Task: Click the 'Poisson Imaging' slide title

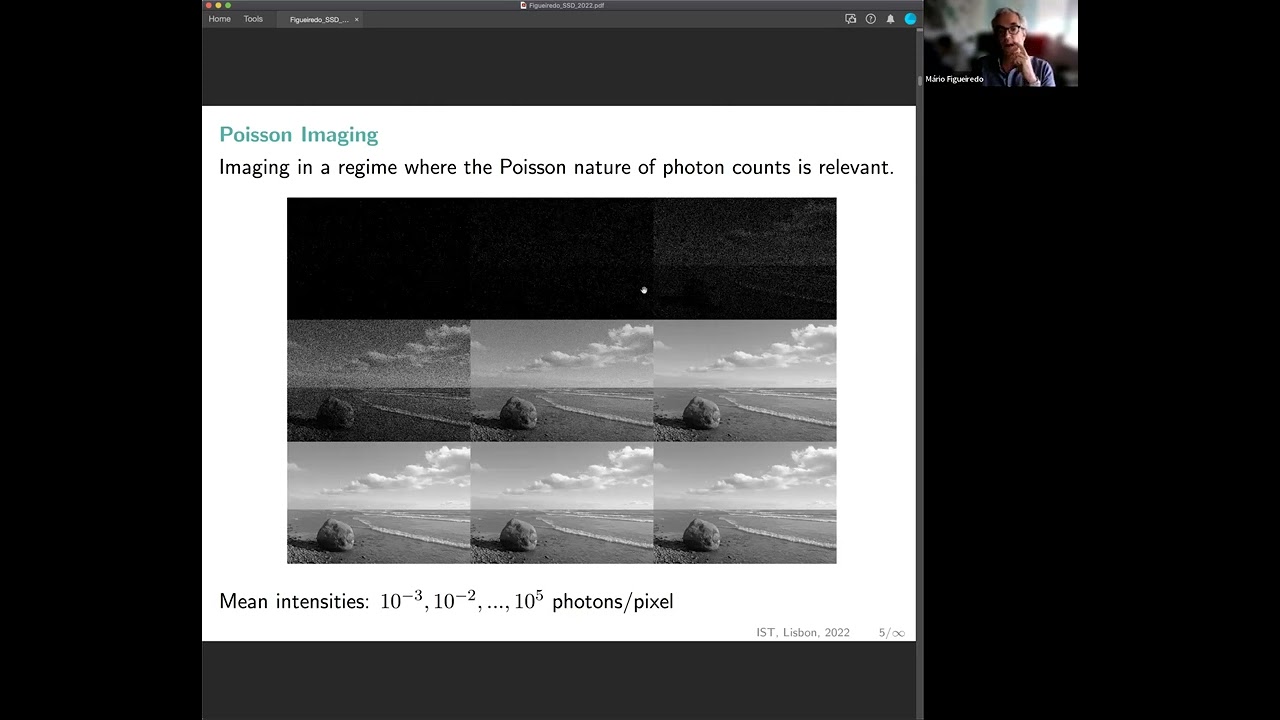Action: [299, 135]
